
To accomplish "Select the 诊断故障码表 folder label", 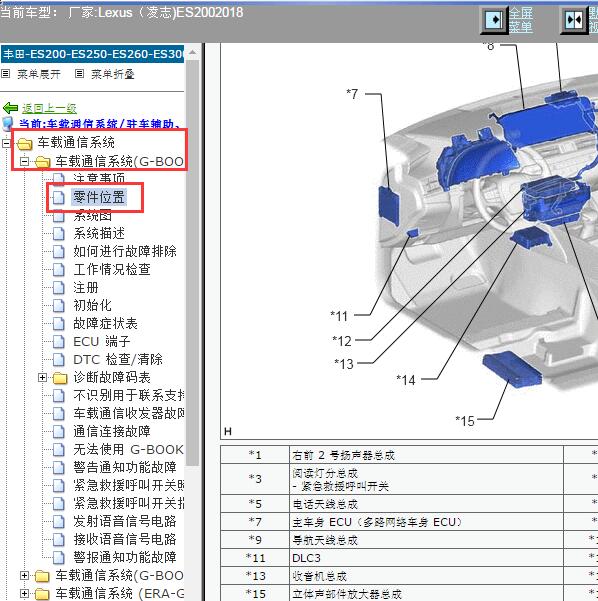I will click(112, 378).
